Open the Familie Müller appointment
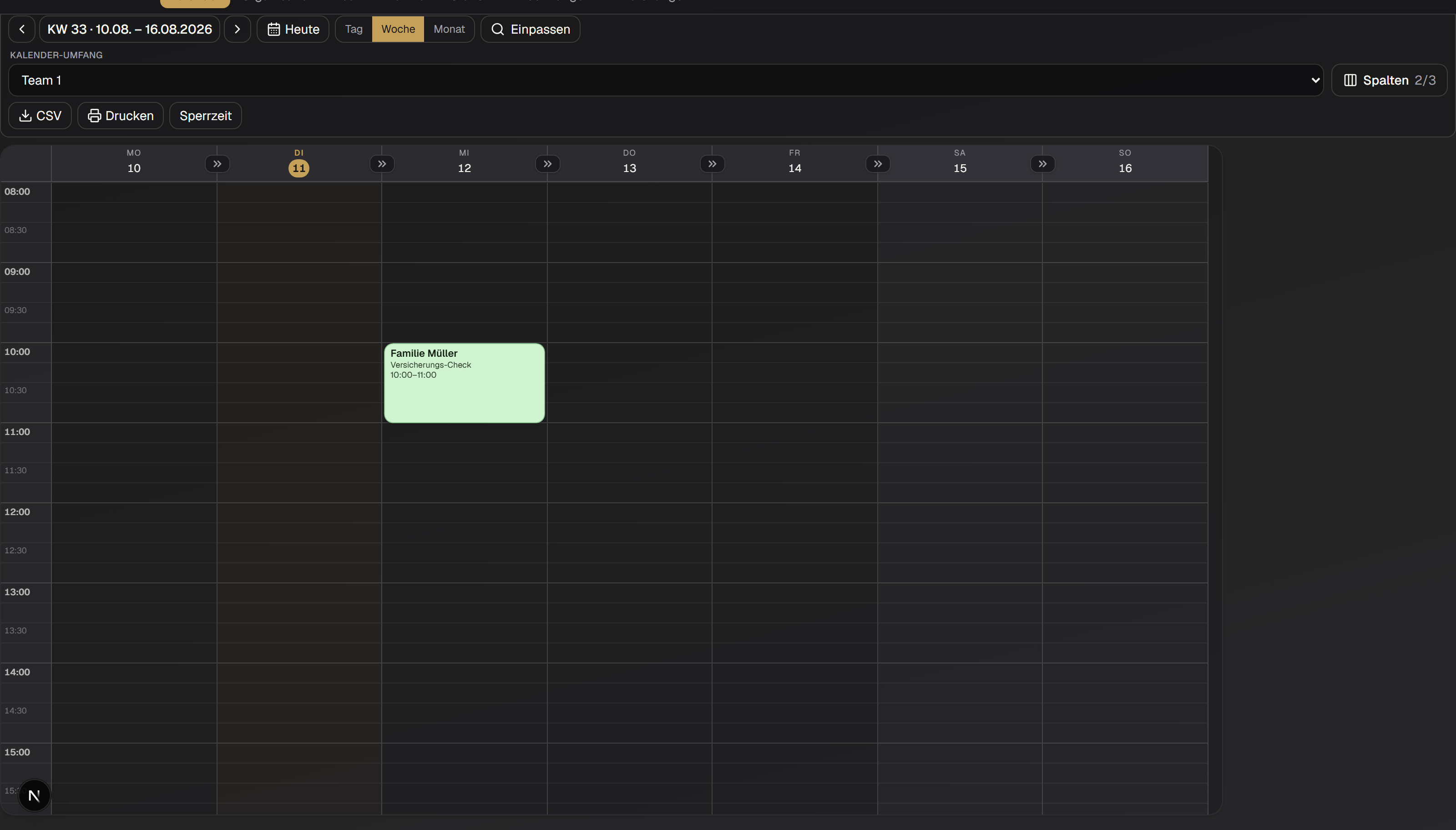 pos(465,383)
